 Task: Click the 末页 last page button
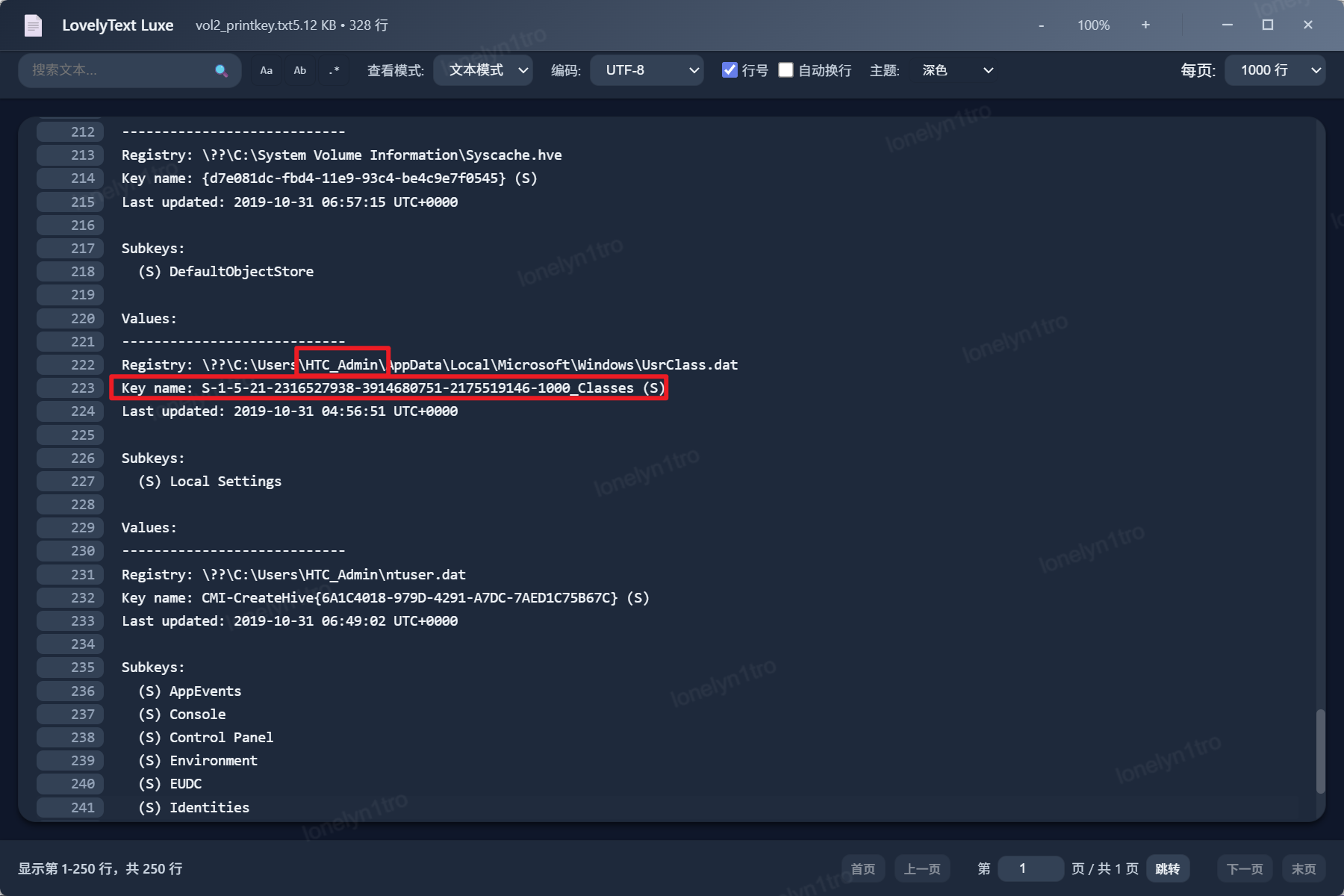(x=1304, y=868)
